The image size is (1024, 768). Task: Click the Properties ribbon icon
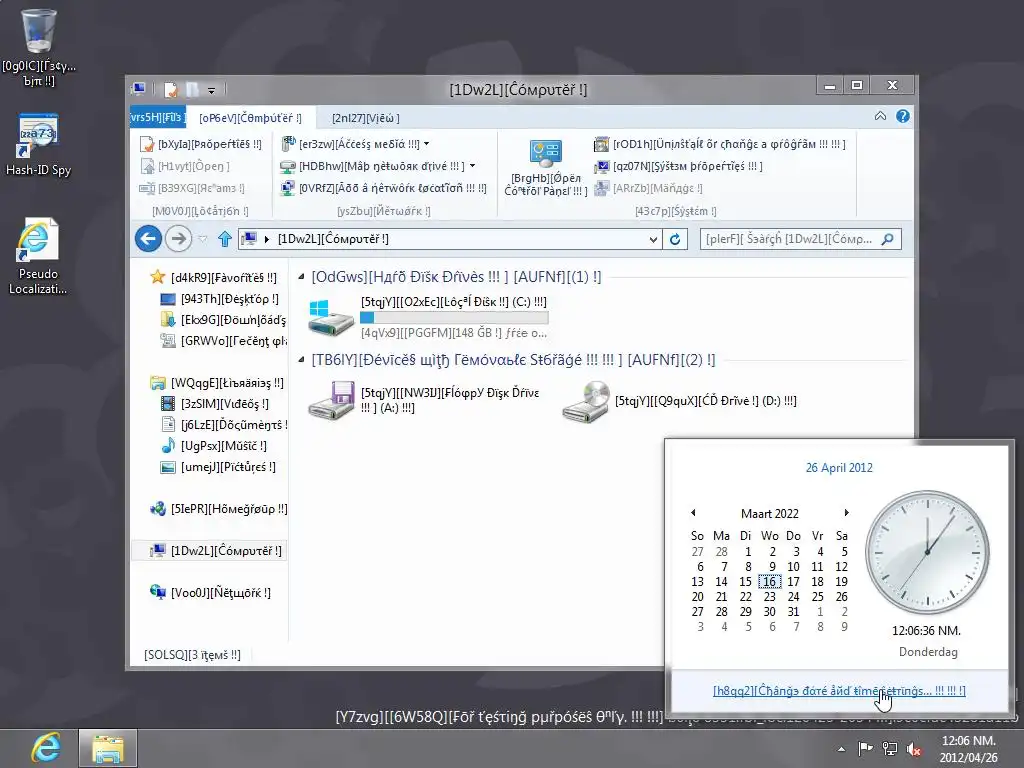147,144
